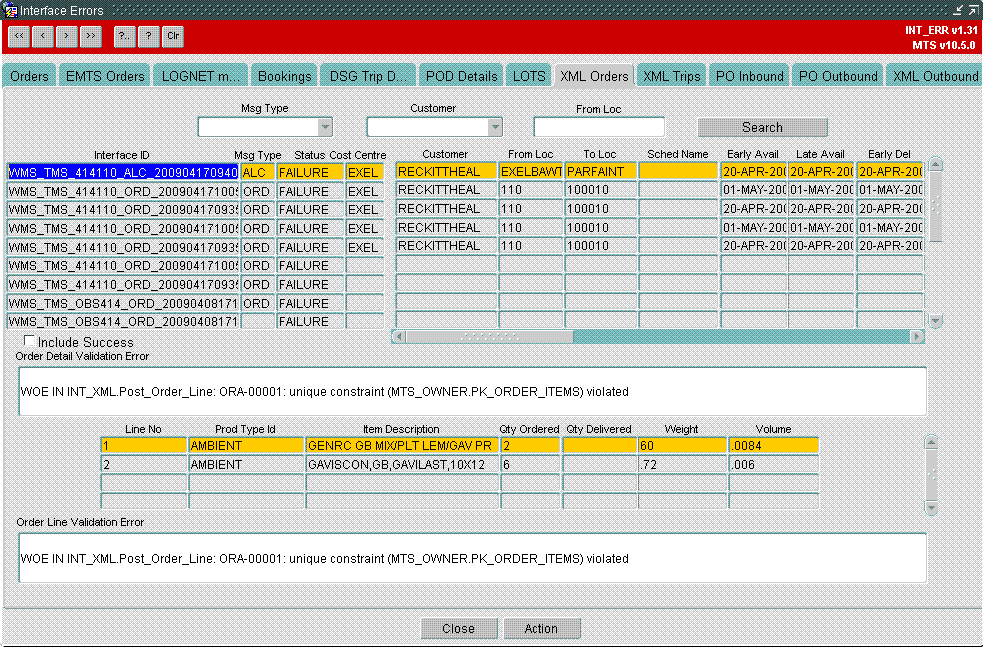Click the Volume .0084 cell
The height and width of the screenshot is (647, 983).
pos(773,446)
